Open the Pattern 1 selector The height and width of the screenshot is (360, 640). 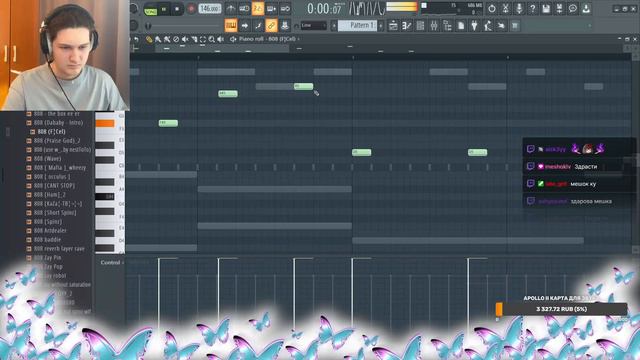(358, 26)
